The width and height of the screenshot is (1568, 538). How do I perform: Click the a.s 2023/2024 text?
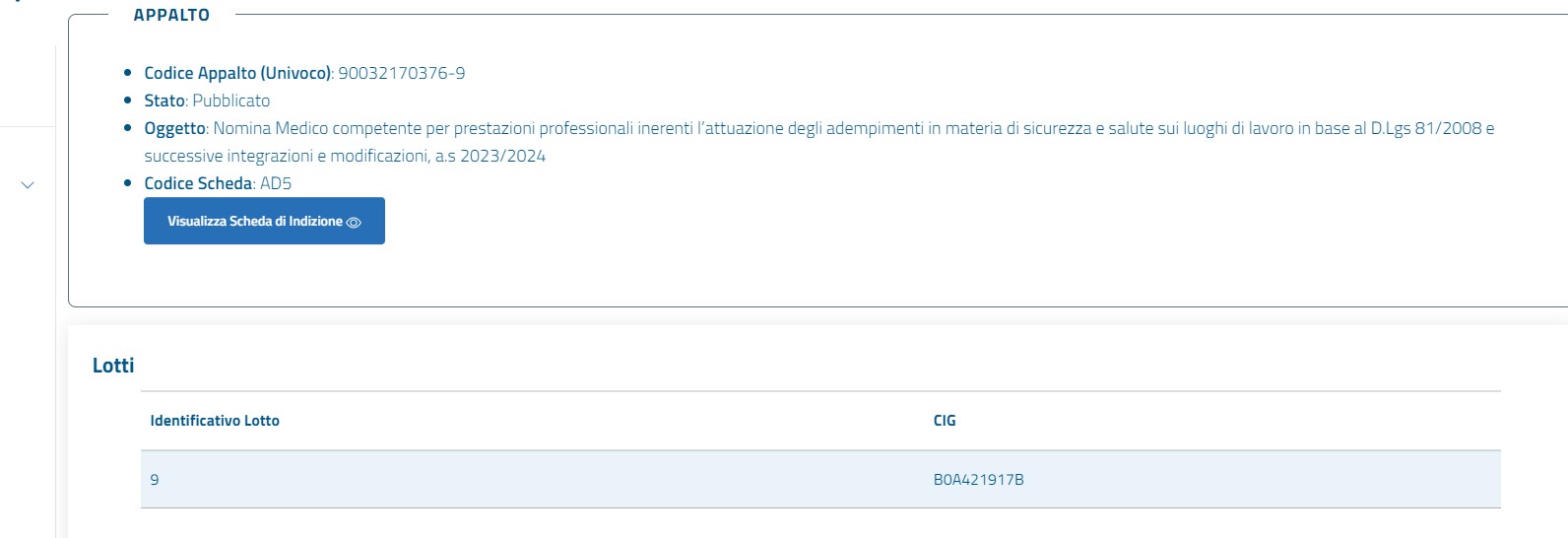pos(490,156)
